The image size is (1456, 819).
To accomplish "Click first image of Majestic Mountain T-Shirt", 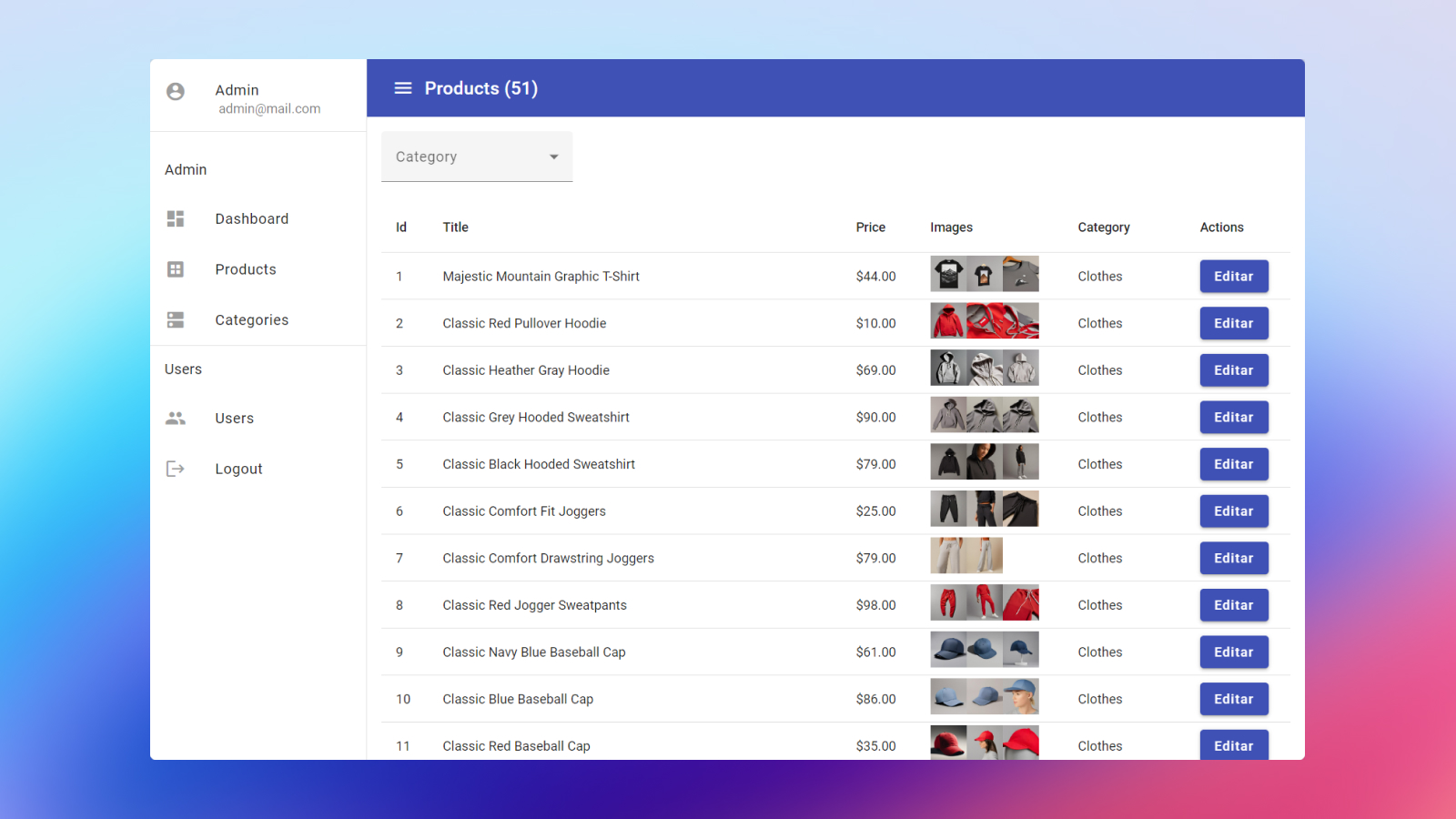I will pos(948,274).
